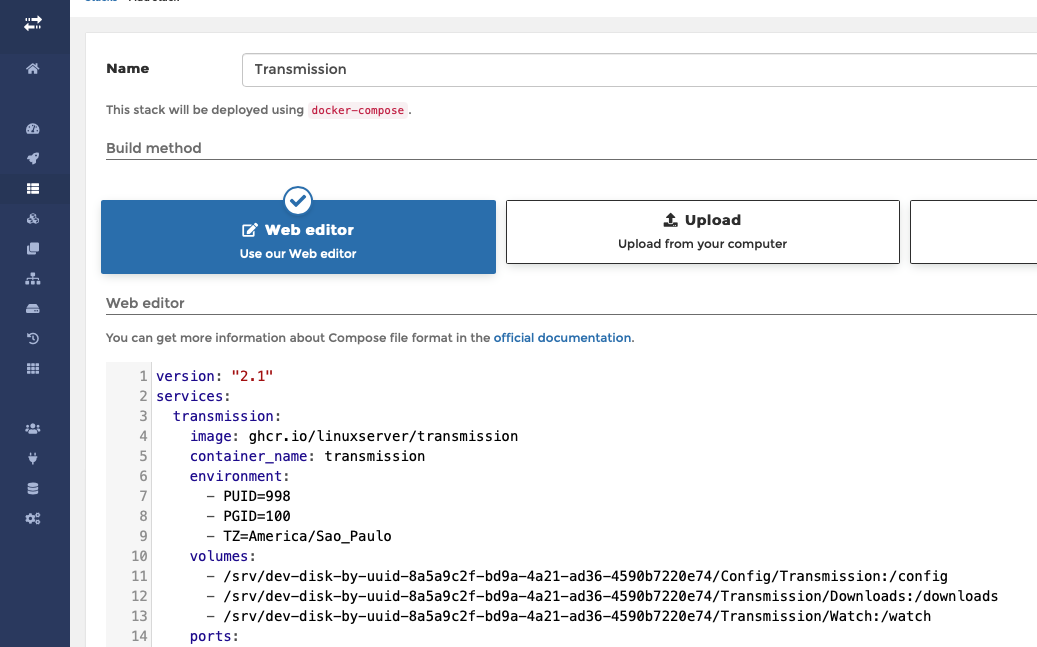Open the Stacks list menu item

[x=33, y=188]
